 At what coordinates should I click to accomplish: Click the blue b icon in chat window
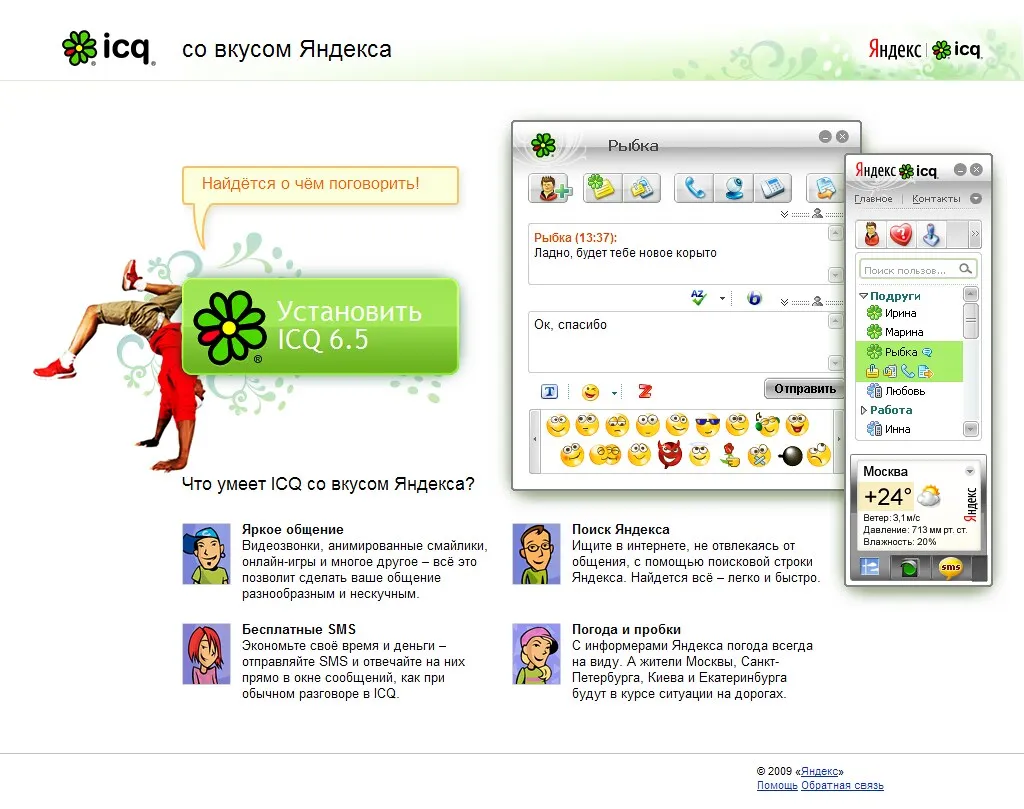click(x=754, y=299)
